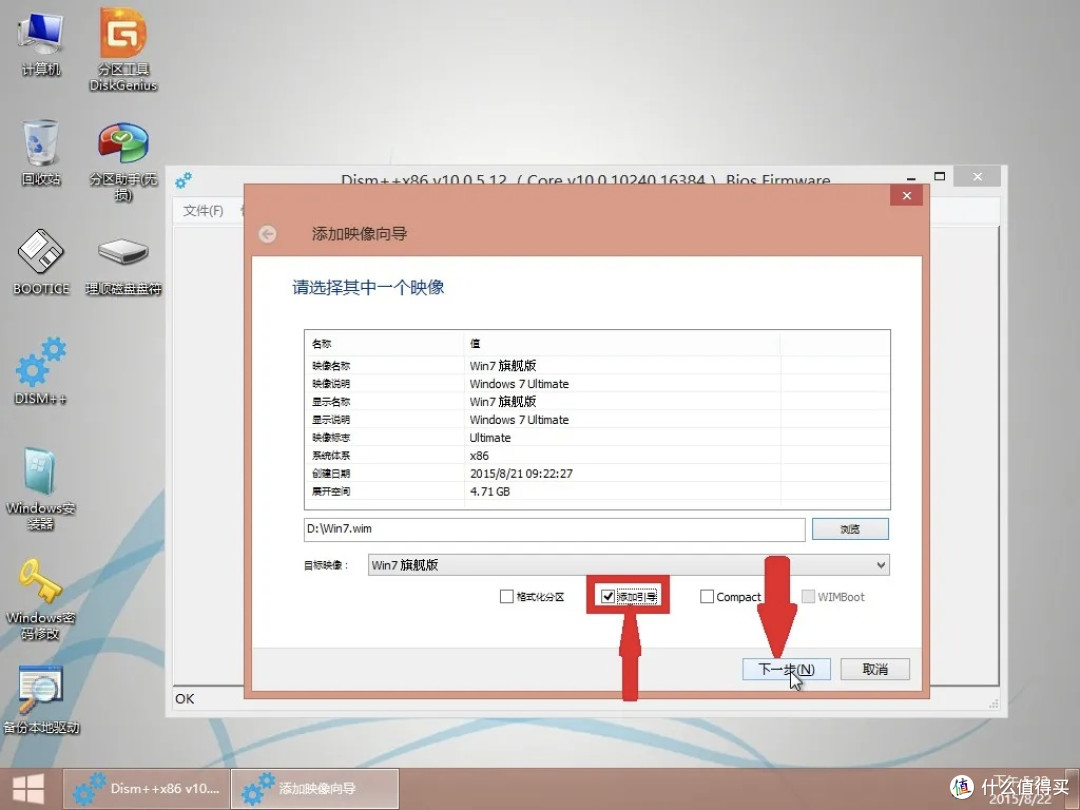The width and height of the screenshot is (1080, 810).
Task: Select the 显示说明 row
Action: 597,419
